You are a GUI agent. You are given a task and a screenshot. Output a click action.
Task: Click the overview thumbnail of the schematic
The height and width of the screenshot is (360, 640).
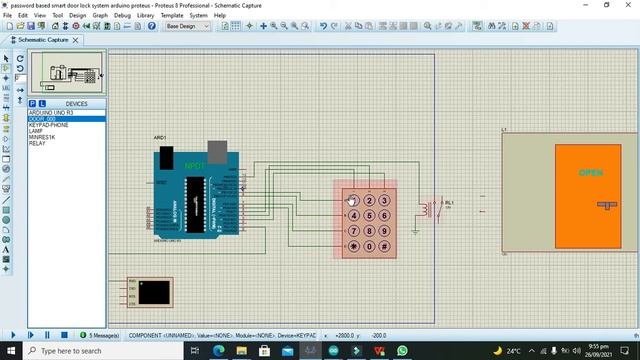pos(67,72)
